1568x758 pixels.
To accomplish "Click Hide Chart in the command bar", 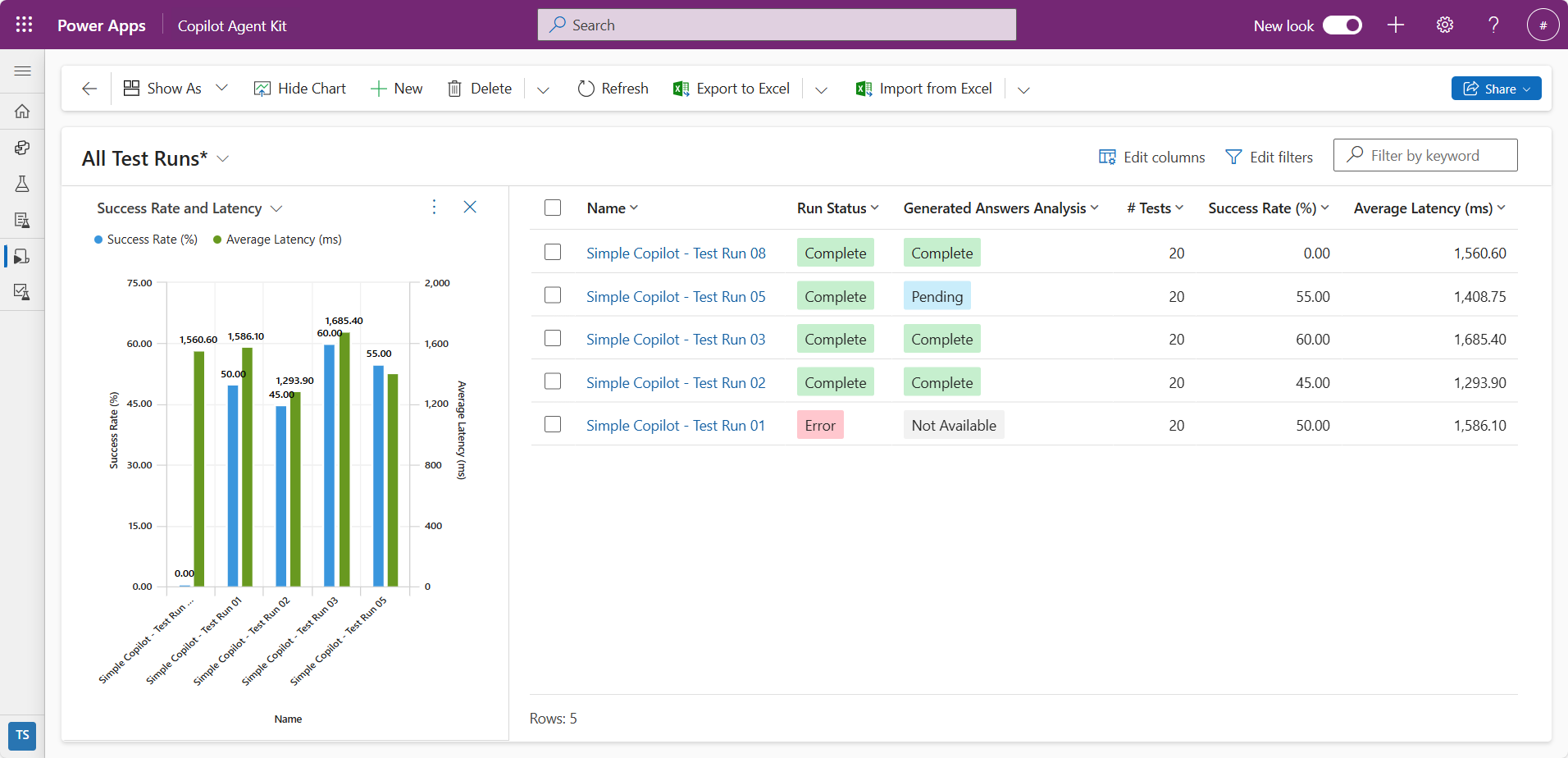I will pyautogui.click(x=299, y=89).
